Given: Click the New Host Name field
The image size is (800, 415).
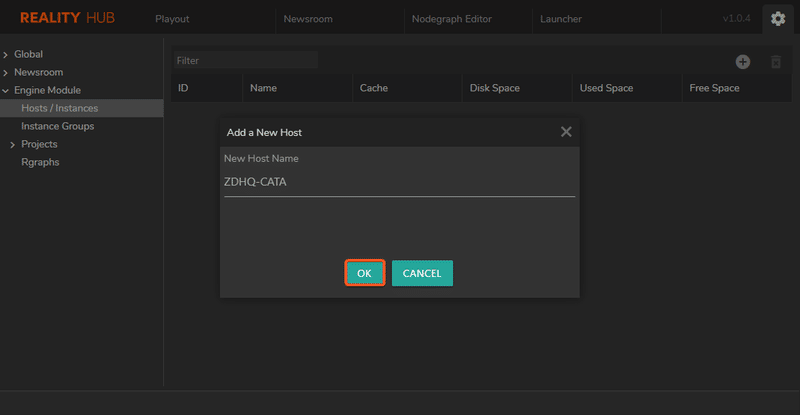Looking at the screenshot, I should tap(399, 182).
